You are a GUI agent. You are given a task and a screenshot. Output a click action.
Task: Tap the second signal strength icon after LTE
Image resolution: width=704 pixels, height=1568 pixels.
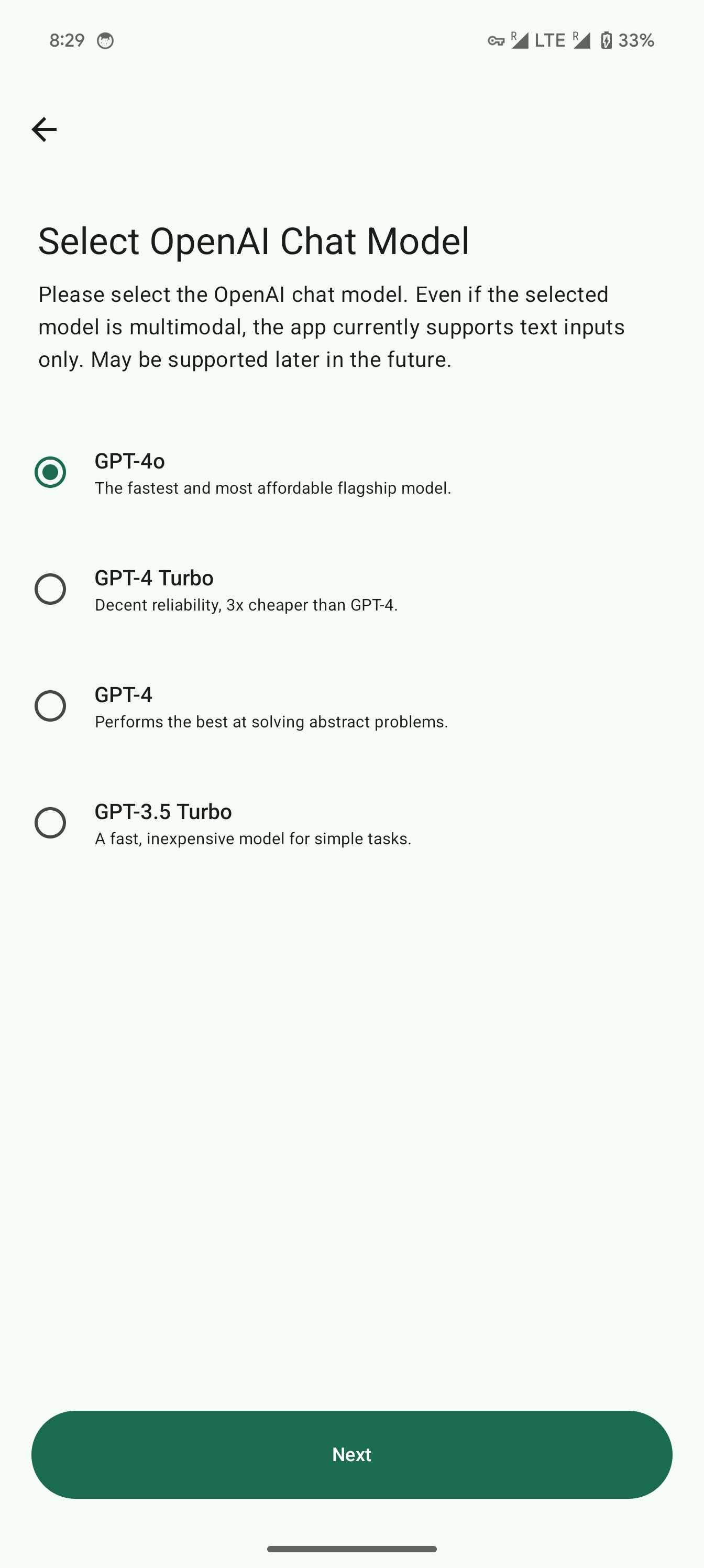coord(582,40)
